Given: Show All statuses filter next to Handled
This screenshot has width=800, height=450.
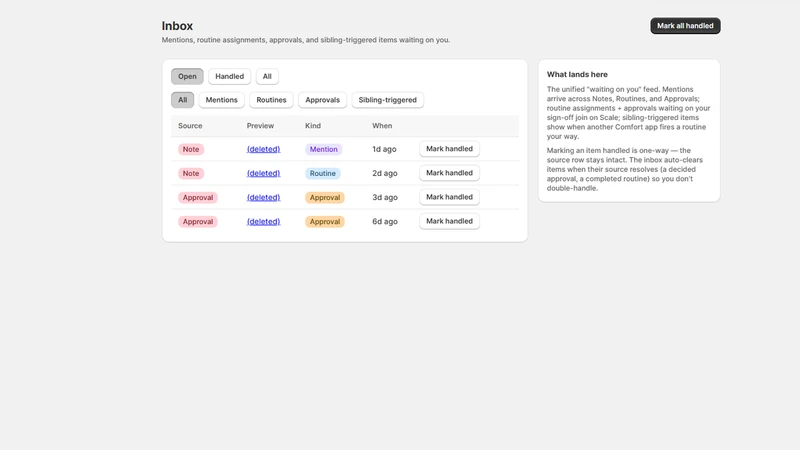Looking at the screenshot, I should 267,76.
